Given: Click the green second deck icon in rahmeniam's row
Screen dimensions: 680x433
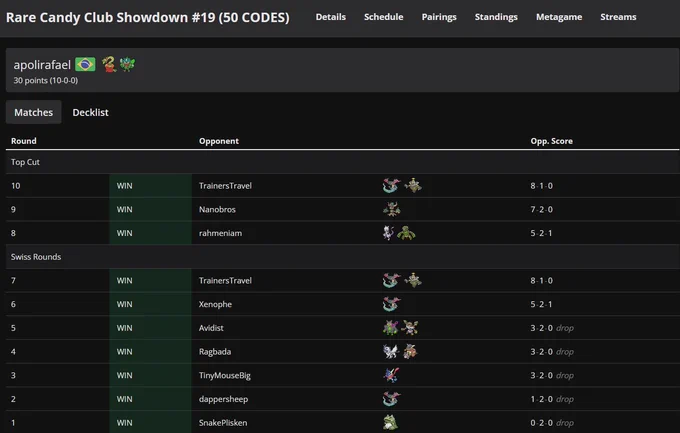Looking at the screenshot, I should (x=406, y=233).
